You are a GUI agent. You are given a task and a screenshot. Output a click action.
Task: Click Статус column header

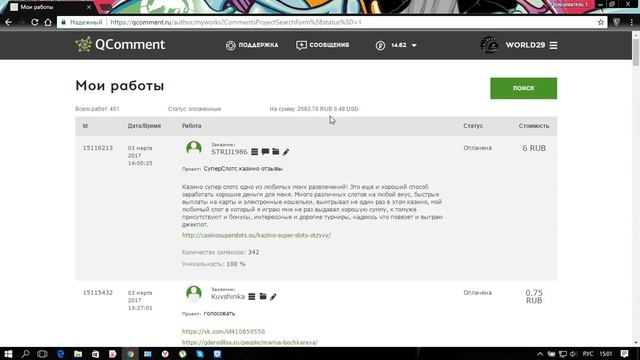tap(473, 126)
